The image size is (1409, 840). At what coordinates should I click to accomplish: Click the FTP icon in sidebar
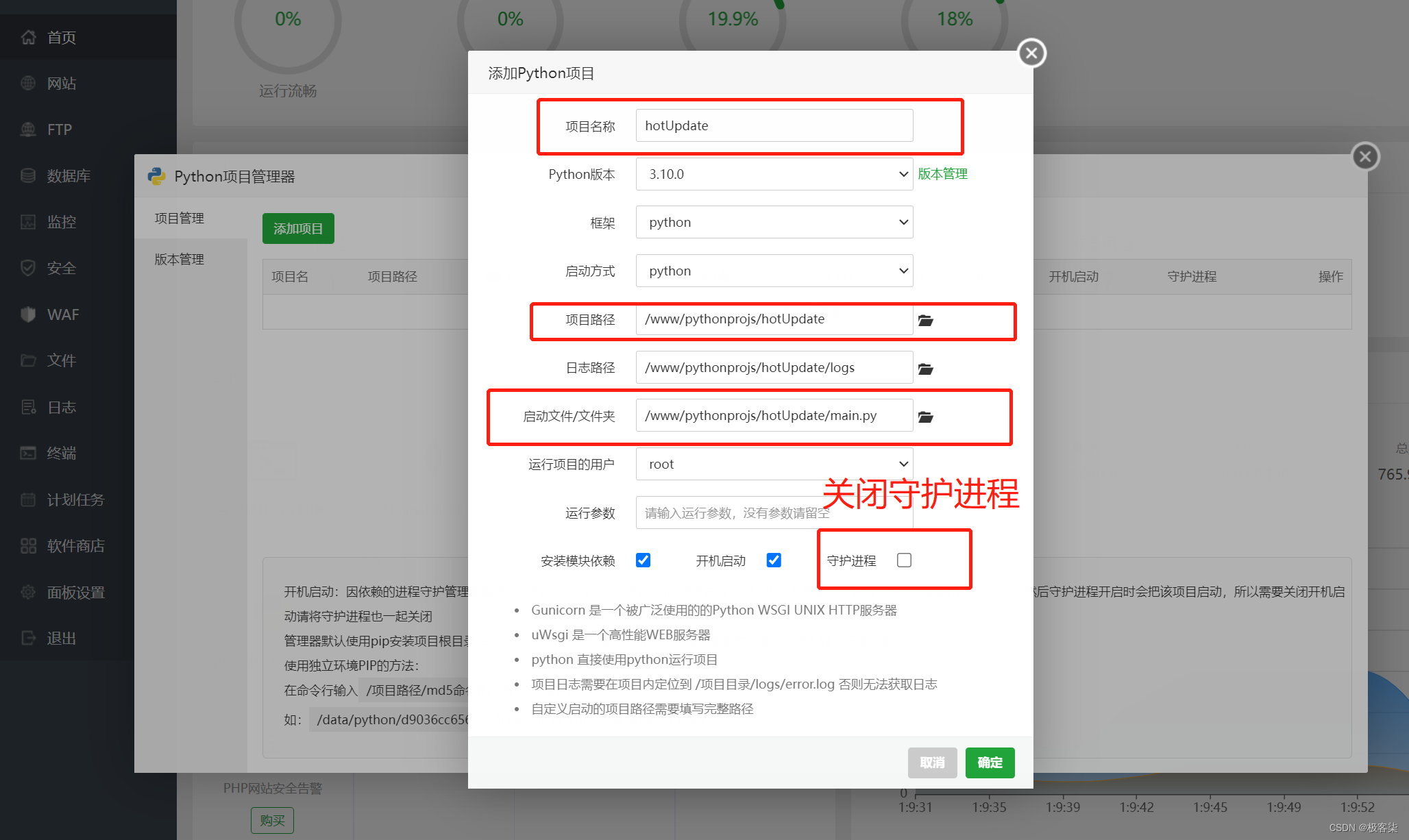pos(28,129)
